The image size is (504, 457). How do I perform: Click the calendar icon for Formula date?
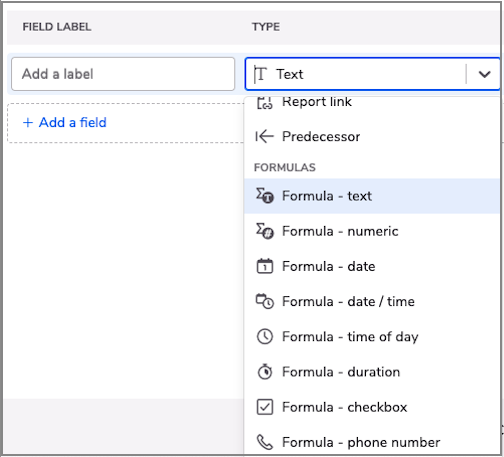(x=265, y=266)
